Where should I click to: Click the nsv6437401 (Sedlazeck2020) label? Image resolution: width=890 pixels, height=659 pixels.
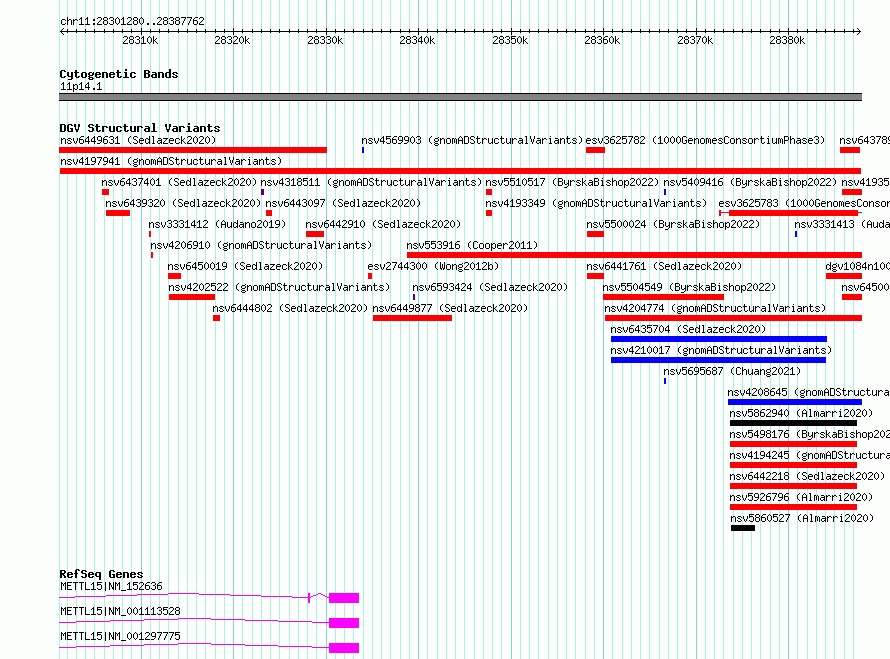[179, 182]
